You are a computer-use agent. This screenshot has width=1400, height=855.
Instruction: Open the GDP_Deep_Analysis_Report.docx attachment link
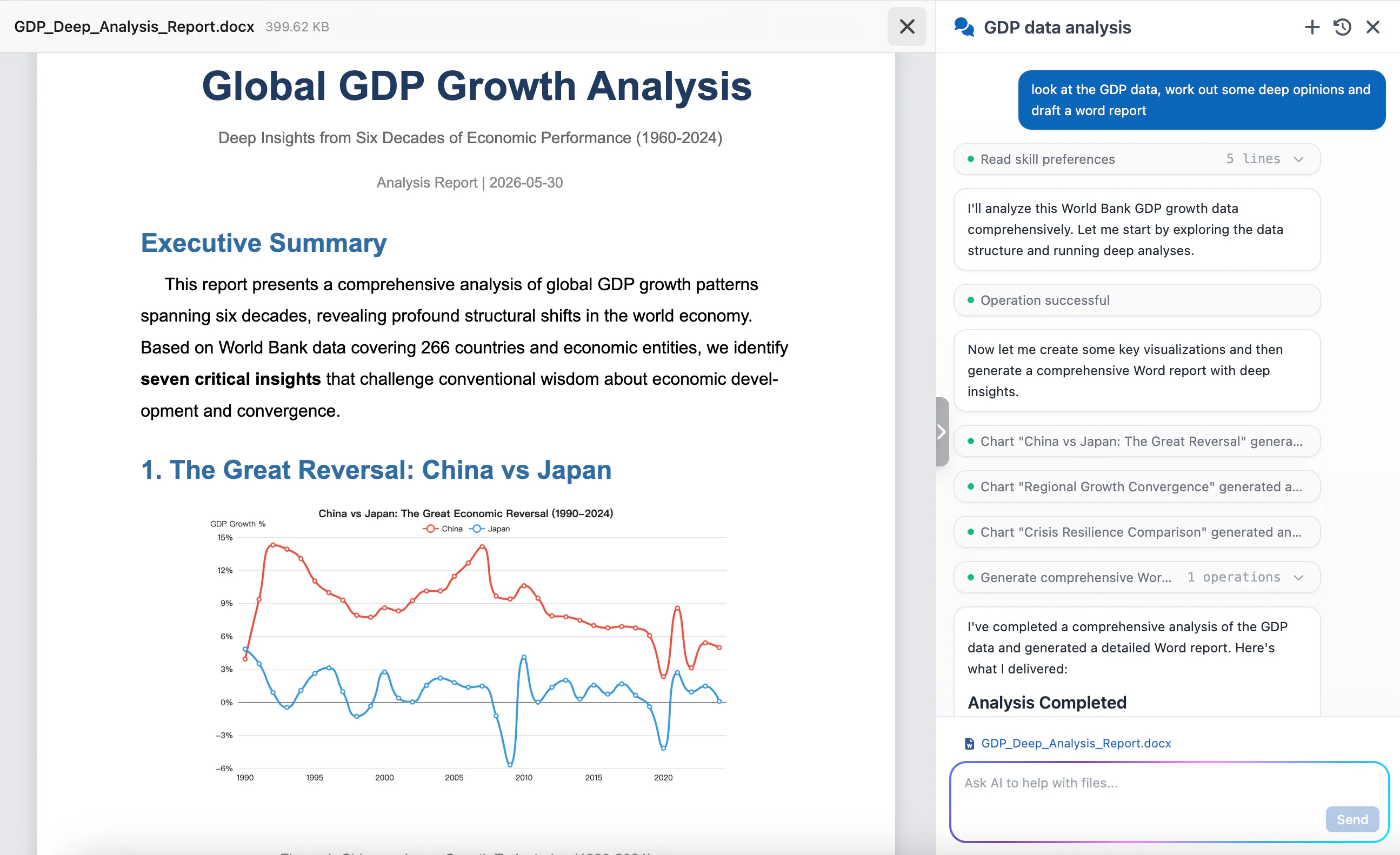click(1076, 743)
